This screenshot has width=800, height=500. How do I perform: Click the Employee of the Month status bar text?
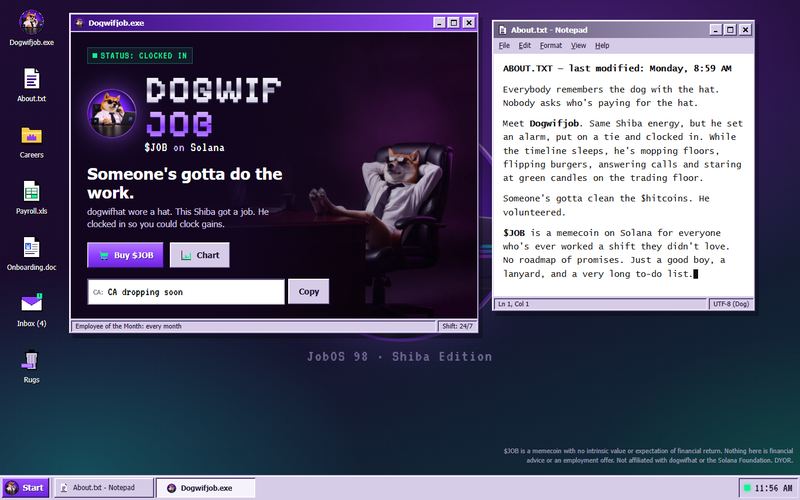tap(128, 326)
